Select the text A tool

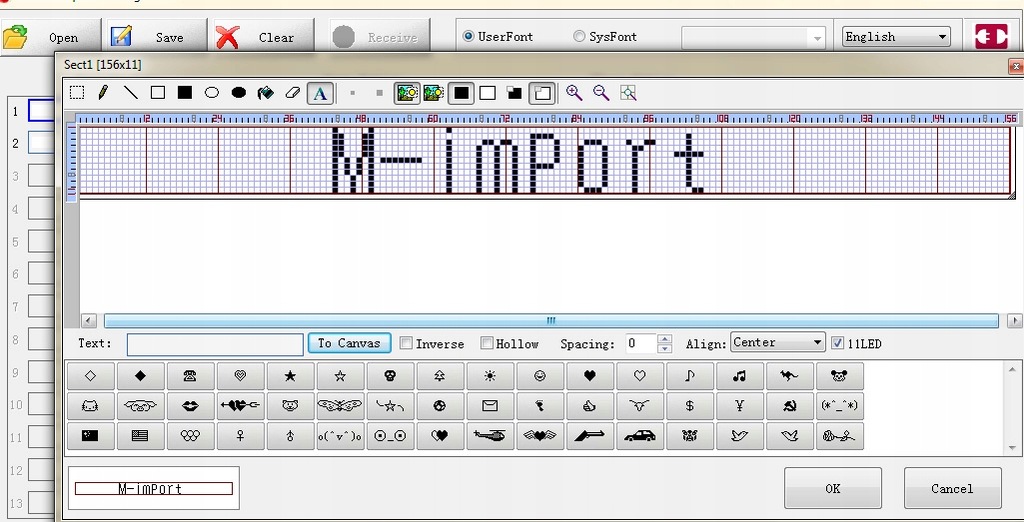coord(320,93)
